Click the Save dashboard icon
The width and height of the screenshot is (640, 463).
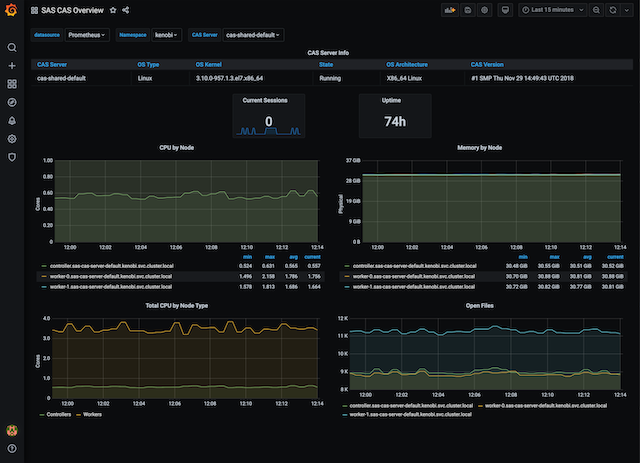(468, 10)
